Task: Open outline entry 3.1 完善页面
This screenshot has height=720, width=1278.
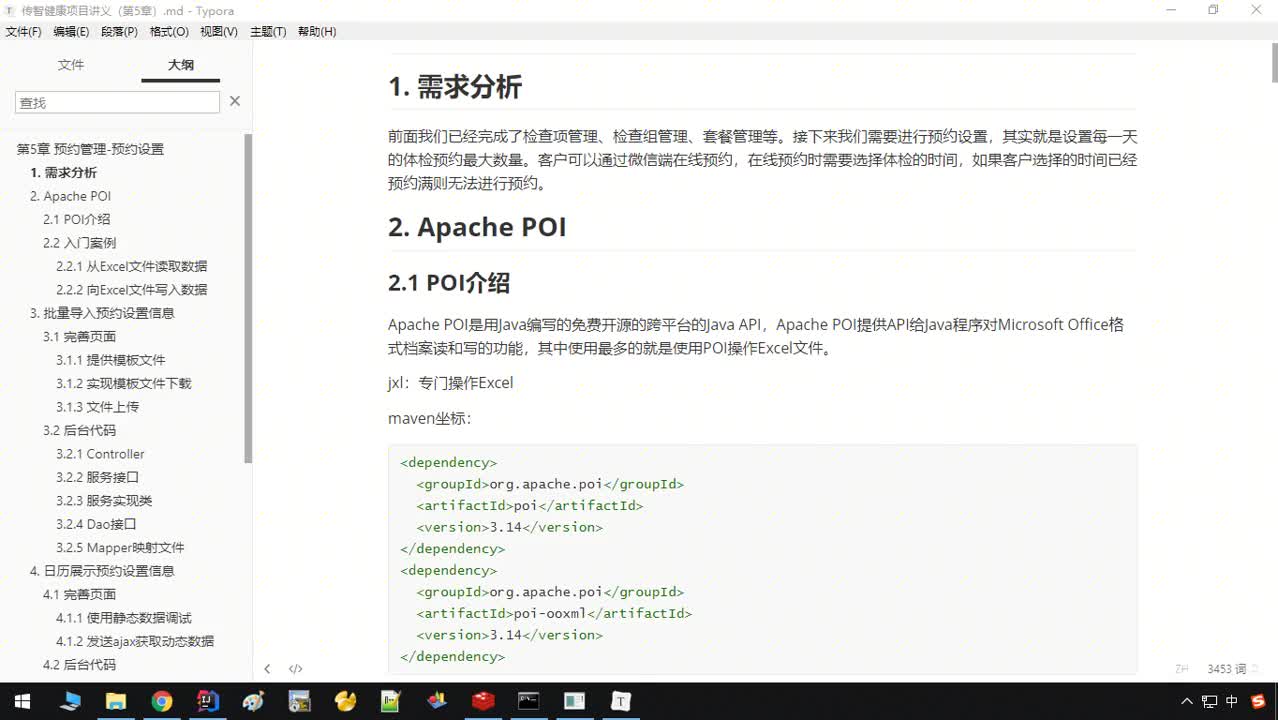Action: [x=79, y=337]
